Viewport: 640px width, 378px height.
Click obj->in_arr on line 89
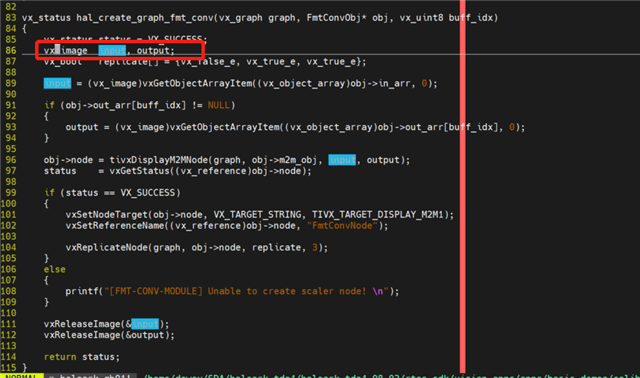pos(380,84)
